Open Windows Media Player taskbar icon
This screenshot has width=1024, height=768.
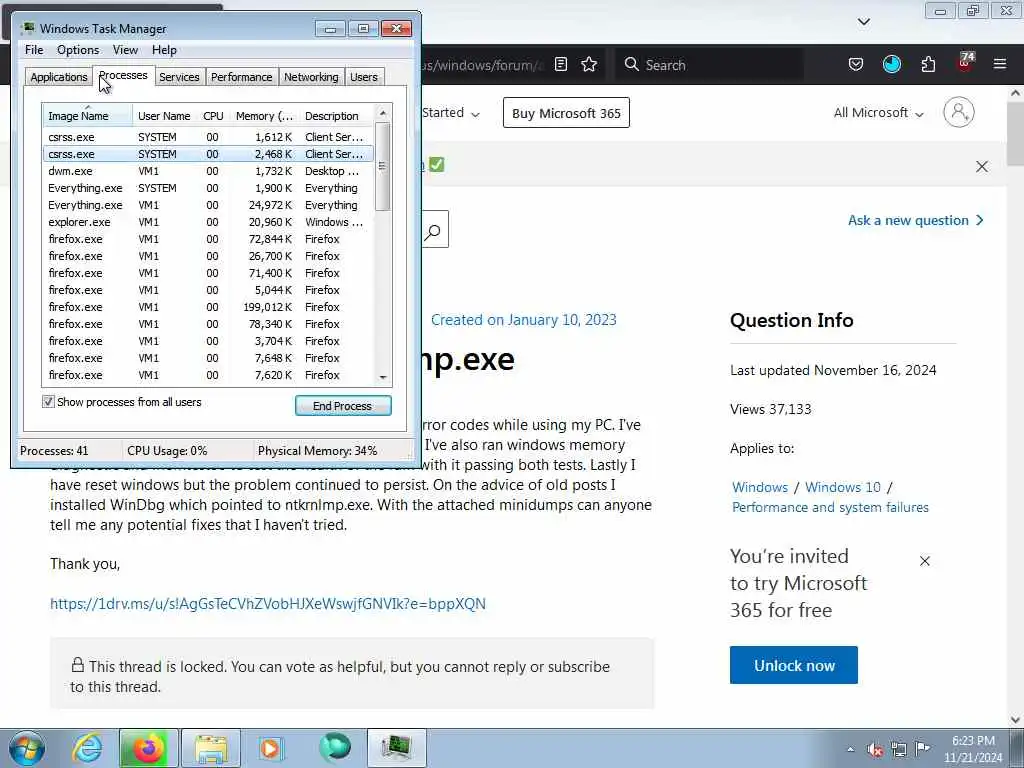pos(270,748)
